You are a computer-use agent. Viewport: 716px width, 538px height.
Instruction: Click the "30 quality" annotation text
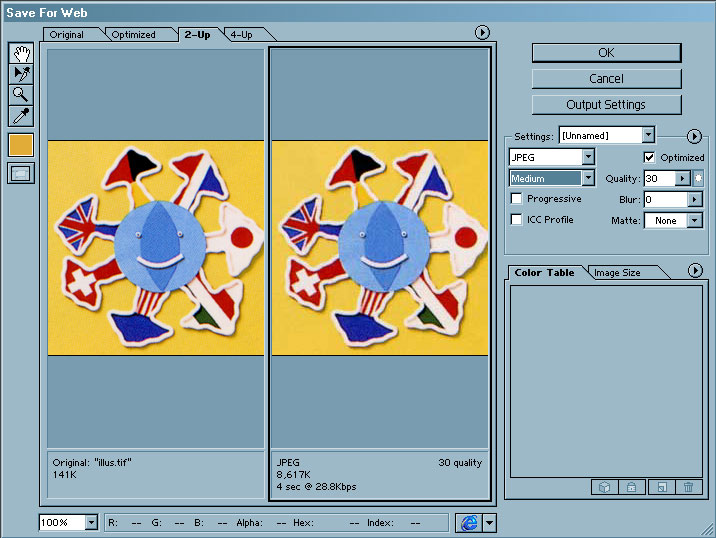click(x=460, y=462)
